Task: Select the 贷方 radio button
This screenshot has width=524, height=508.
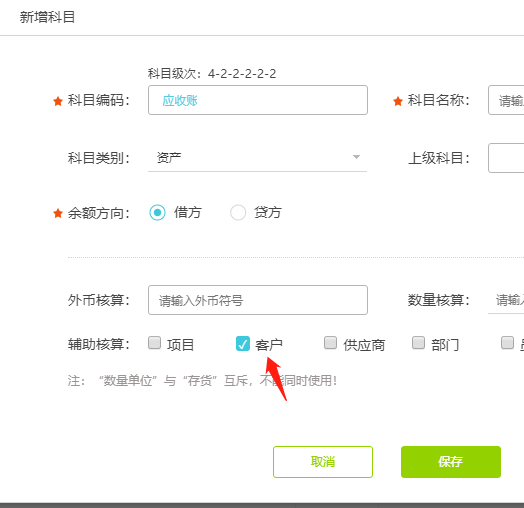Action: pyautogui.click(x=238, y=212)
